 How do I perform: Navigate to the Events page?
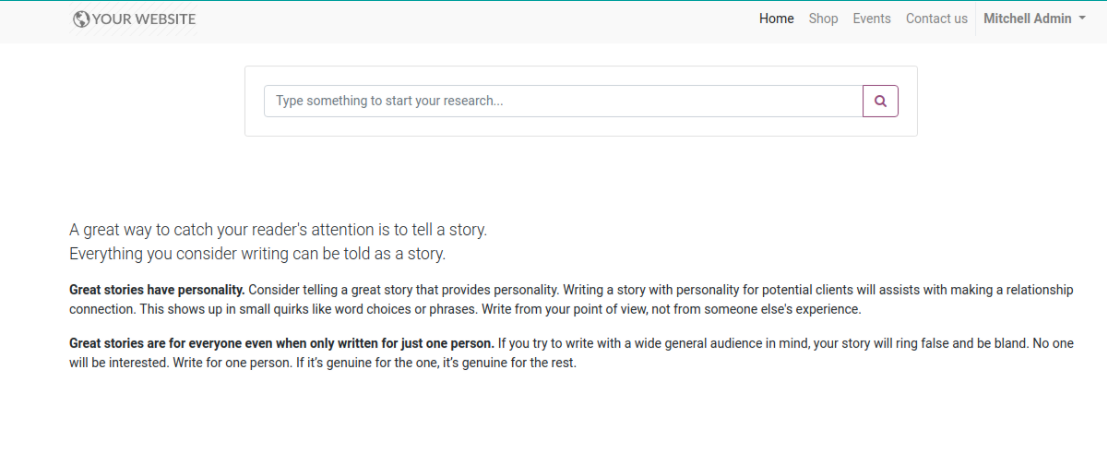pyautogui.click(x=872, y=19)
